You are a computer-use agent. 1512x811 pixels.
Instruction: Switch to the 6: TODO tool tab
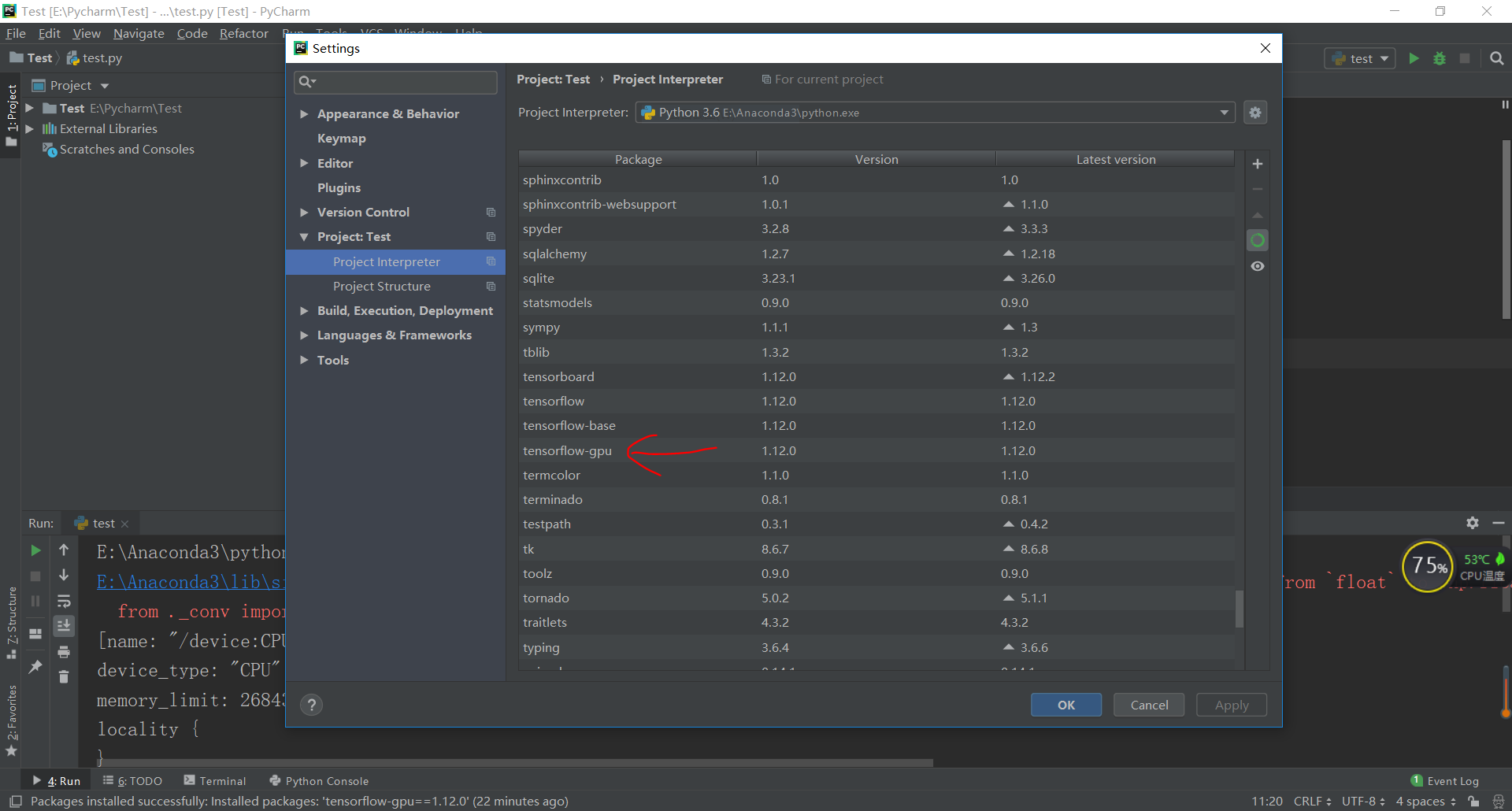click(132, 781)
